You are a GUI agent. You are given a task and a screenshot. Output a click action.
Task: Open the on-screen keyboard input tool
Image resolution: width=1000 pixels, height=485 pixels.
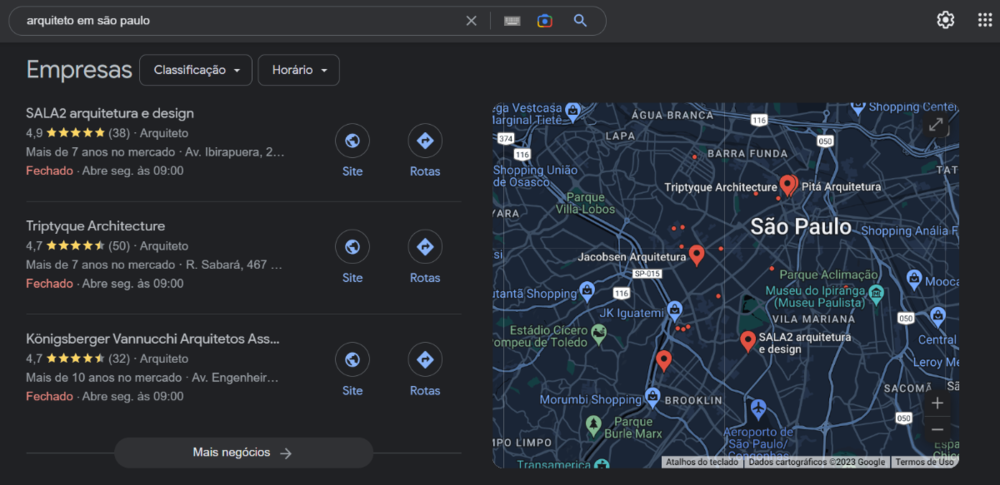click(512, 21)
